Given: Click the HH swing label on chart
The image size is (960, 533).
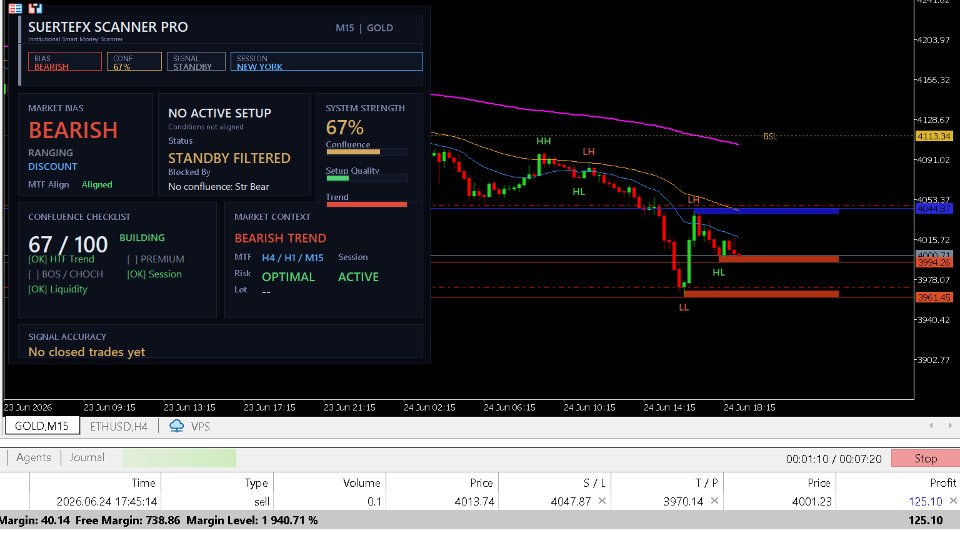Looking at the screenshot, I should (x=543, y=141).
